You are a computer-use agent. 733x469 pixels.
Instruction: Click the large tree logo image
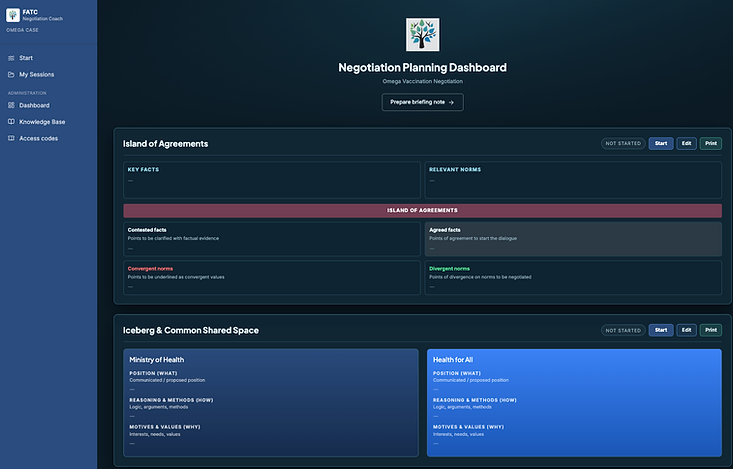[423, 35]
